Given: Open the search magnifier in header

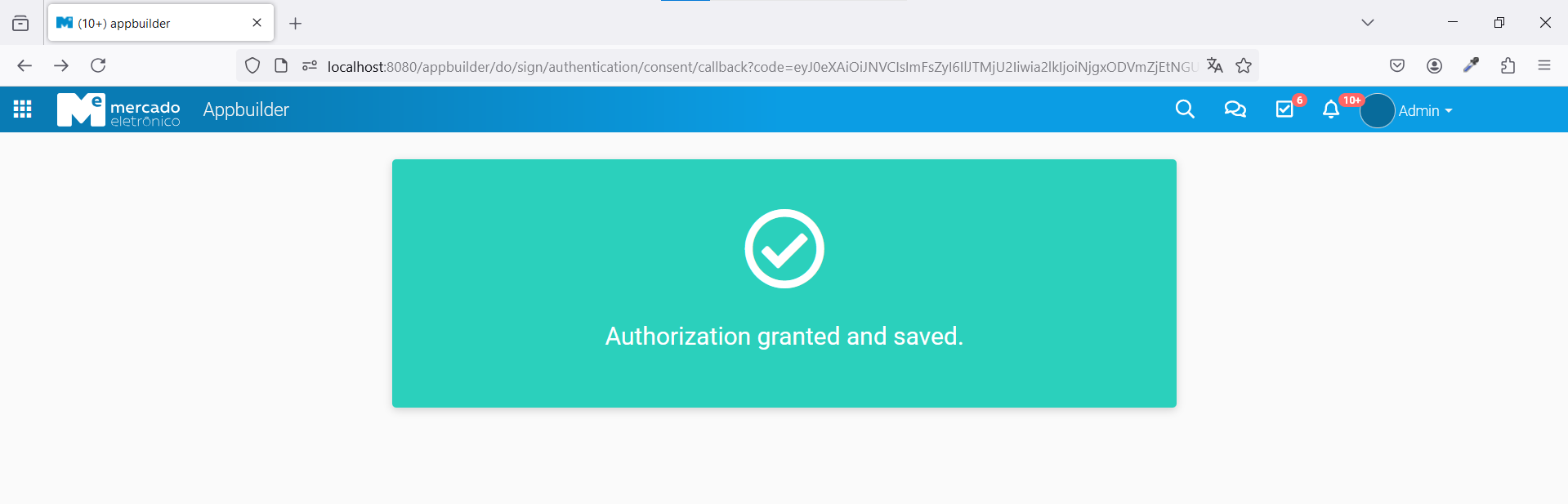Looking at the screenshot, I should [1185, 109].
